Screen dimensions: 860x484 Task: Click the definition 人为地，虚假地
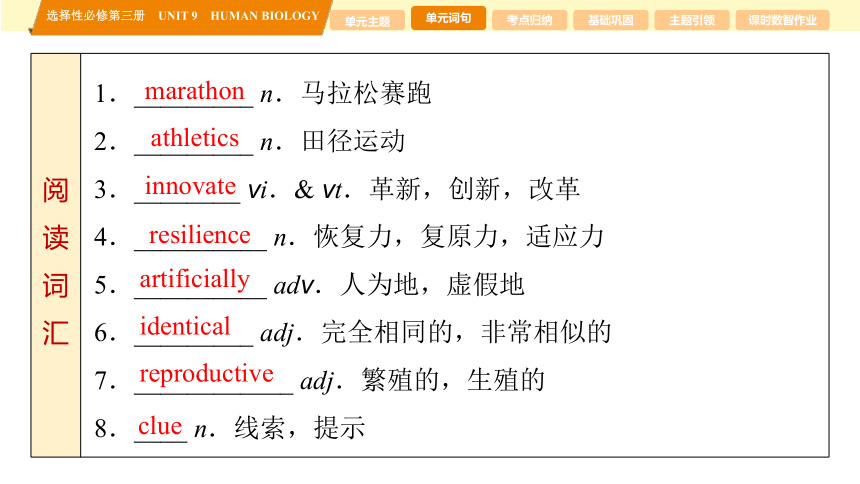tap(432, 285)
